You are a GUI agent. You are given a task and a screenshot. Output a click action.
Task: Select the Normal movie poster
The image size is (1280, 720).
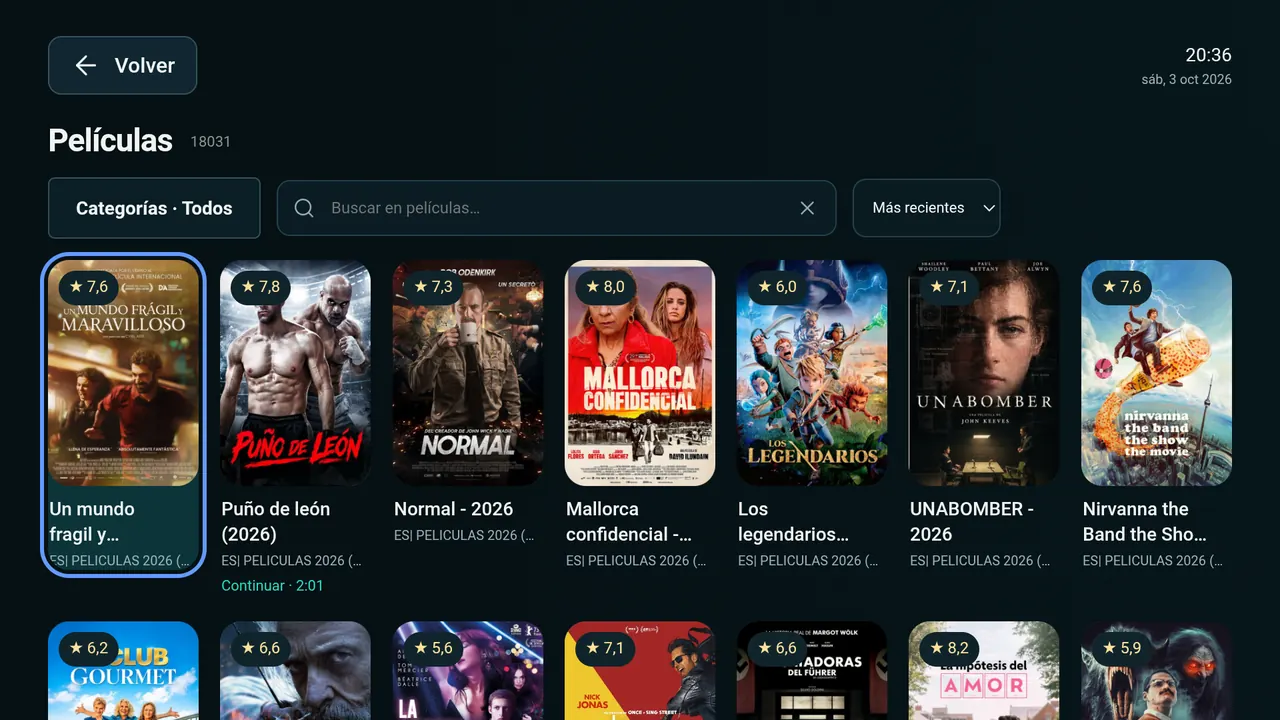tap(468, 373)
